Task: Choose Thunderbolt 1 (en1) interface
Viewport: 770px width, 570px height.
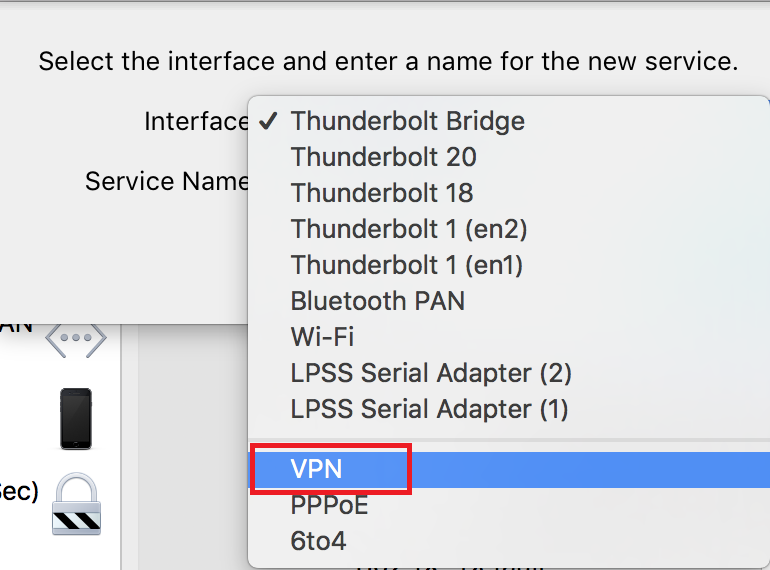Action: pos(509,265)
